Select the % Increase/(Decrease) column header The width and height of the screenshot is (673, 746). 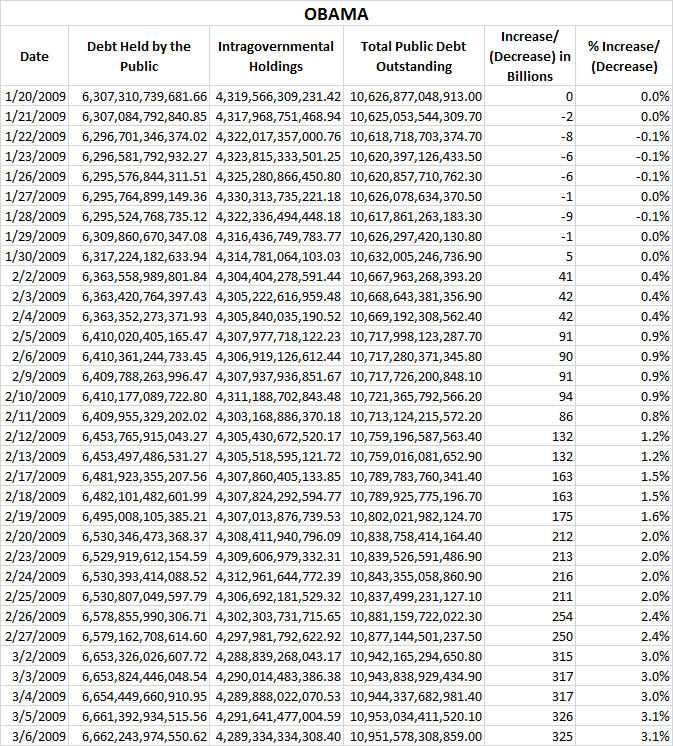coord(625,57)
